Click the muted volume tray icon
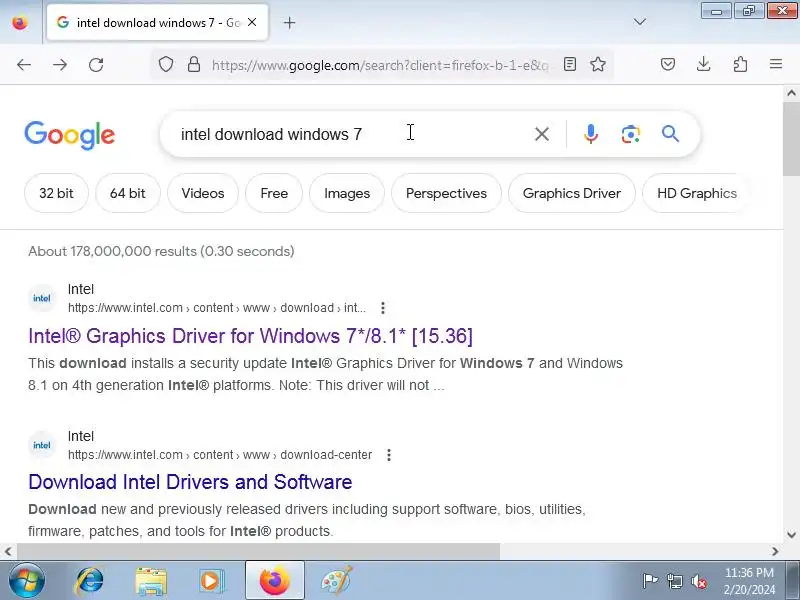This screenshot has height=600, width=800. (x=699, y=581)
